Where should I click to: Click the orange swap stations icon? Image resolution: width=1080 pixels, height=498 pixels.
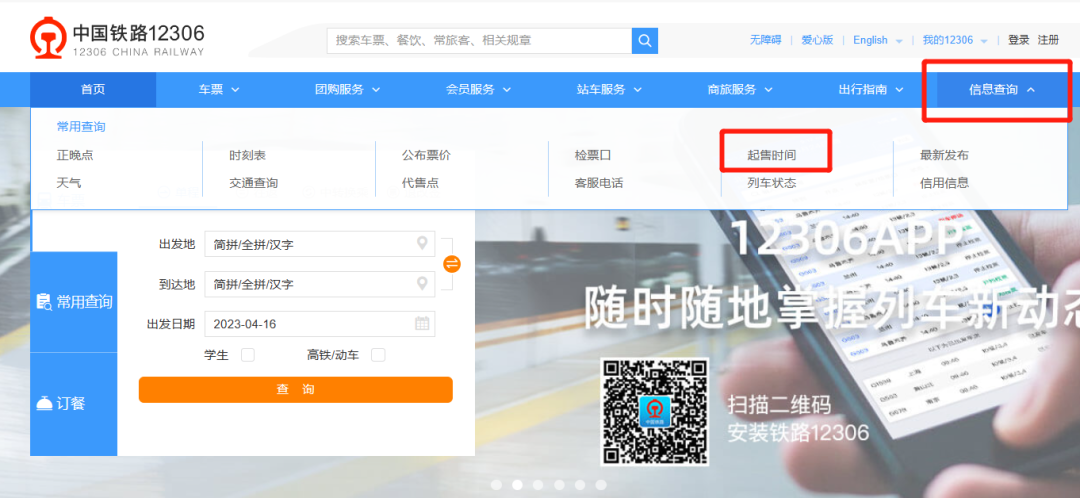tap(452, 264)
